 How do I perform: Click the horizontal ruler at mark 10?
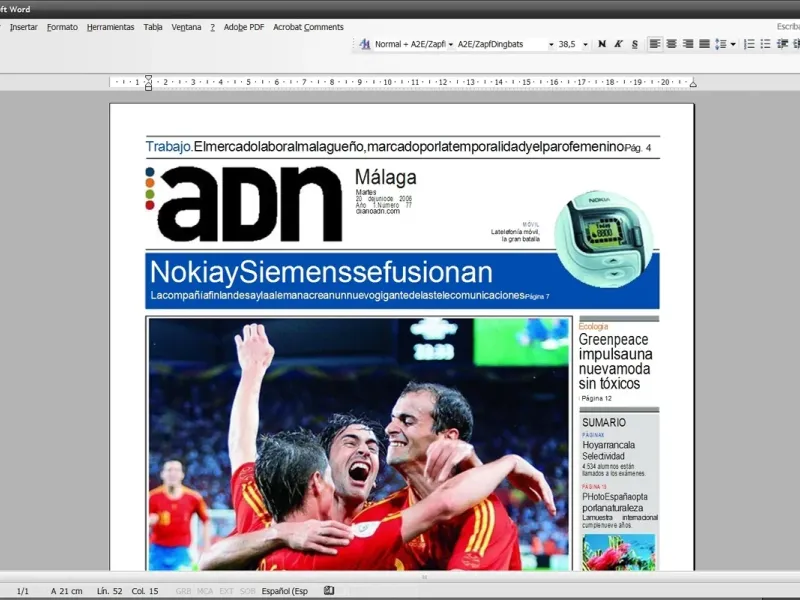click(x=387, y=82)
